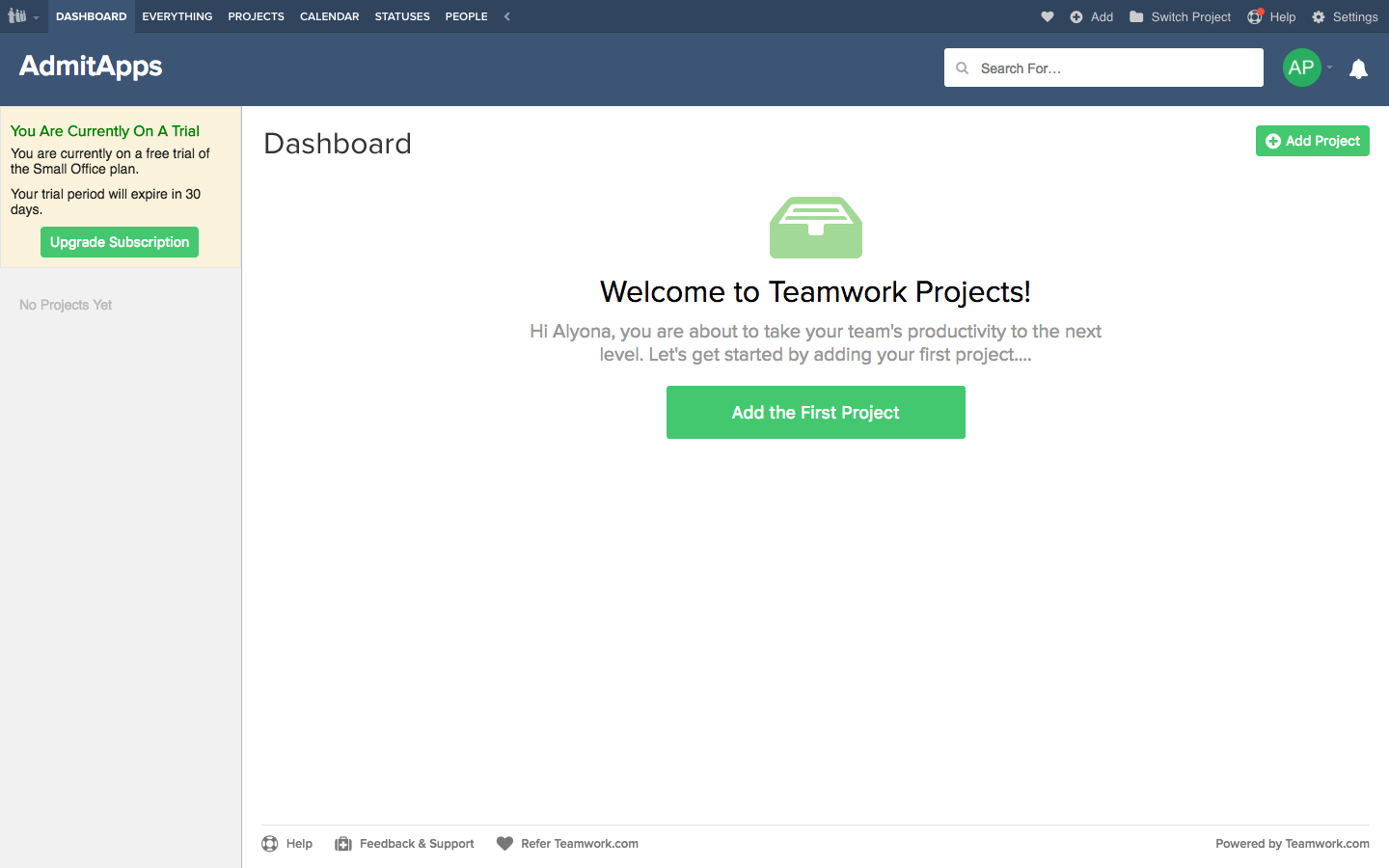The height and width of the screenshot is (868, 1389).
Task: Switch to the Everything tab
Action: coord(177,16)
